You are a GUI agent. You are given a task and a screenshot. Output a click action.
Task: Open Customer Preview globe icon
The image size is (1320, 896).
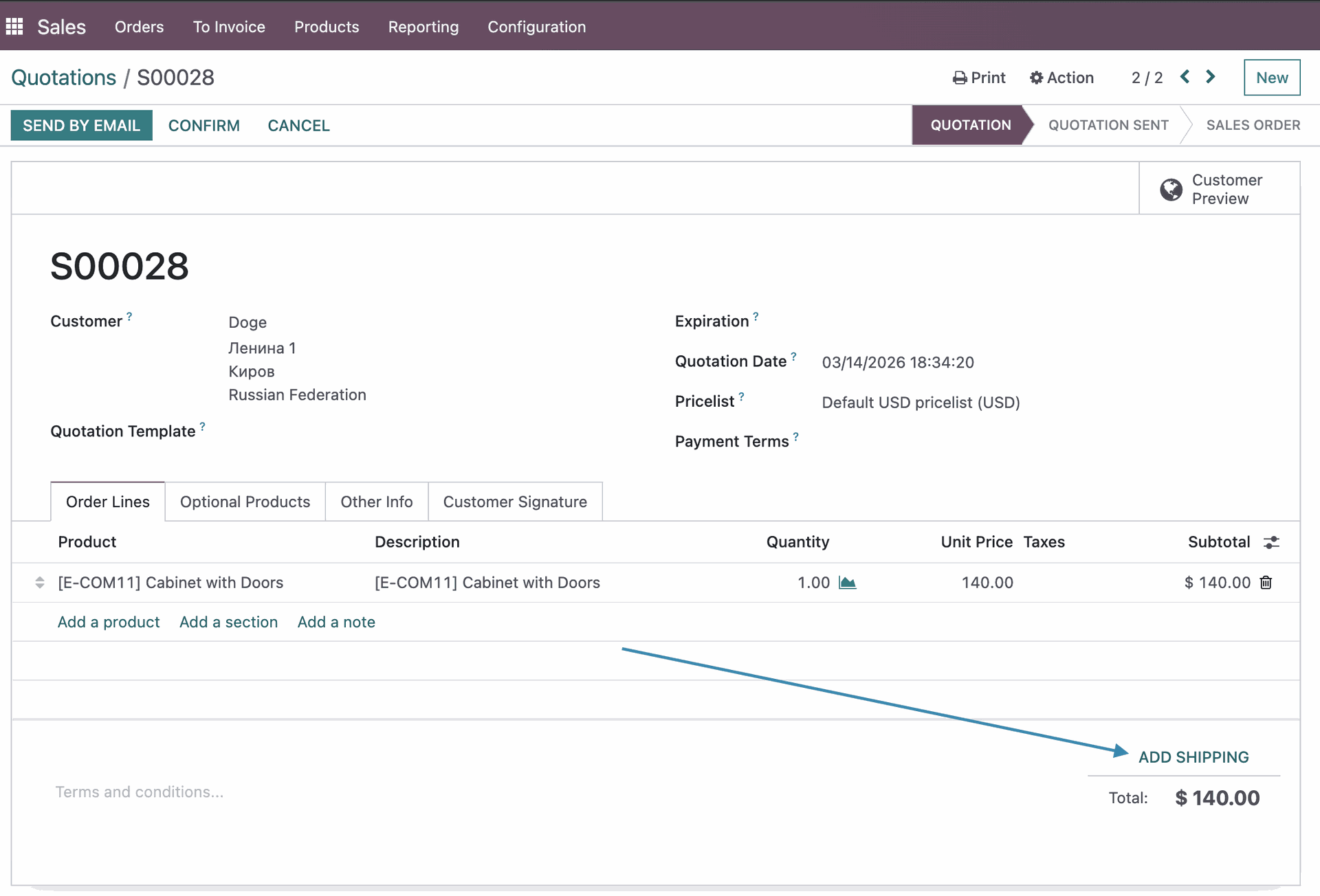point(1171,189)
